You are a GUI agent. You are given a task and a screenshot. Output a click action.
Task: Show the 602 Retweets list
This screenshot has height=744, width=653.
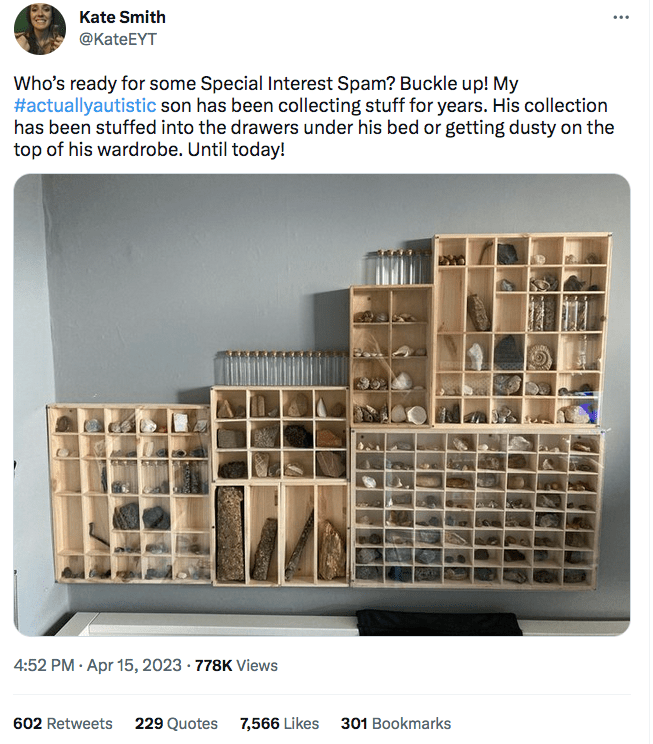[63, 723]
